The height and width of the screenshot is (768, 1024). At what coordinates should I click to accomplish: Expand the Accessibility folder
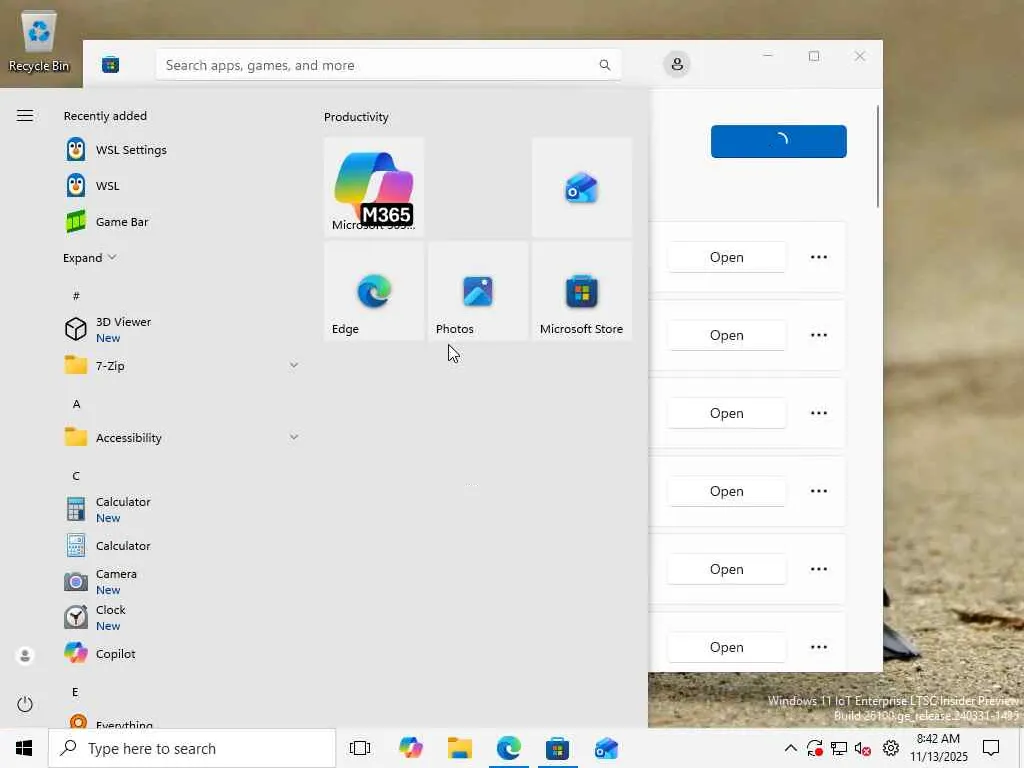click(x=181, y=438)
